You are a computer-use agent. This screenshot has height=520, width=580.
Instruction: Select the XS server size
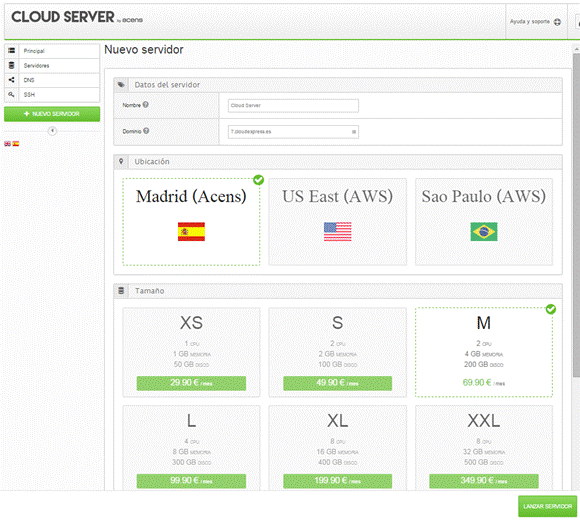coord(191,352)
